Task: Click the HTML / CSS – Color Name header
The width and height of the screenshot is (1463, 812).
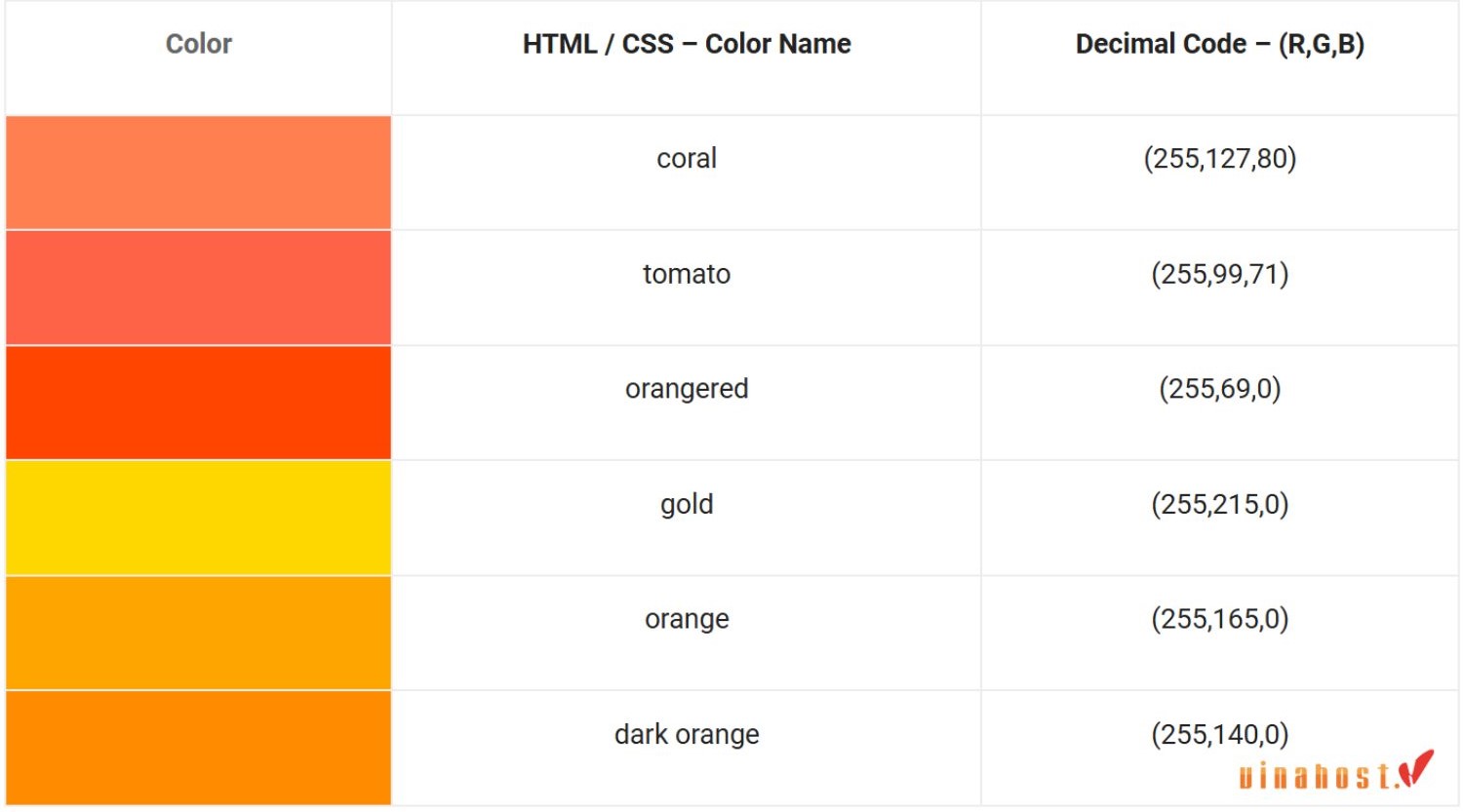Action: pyautogui.click(x=687, y=44)
